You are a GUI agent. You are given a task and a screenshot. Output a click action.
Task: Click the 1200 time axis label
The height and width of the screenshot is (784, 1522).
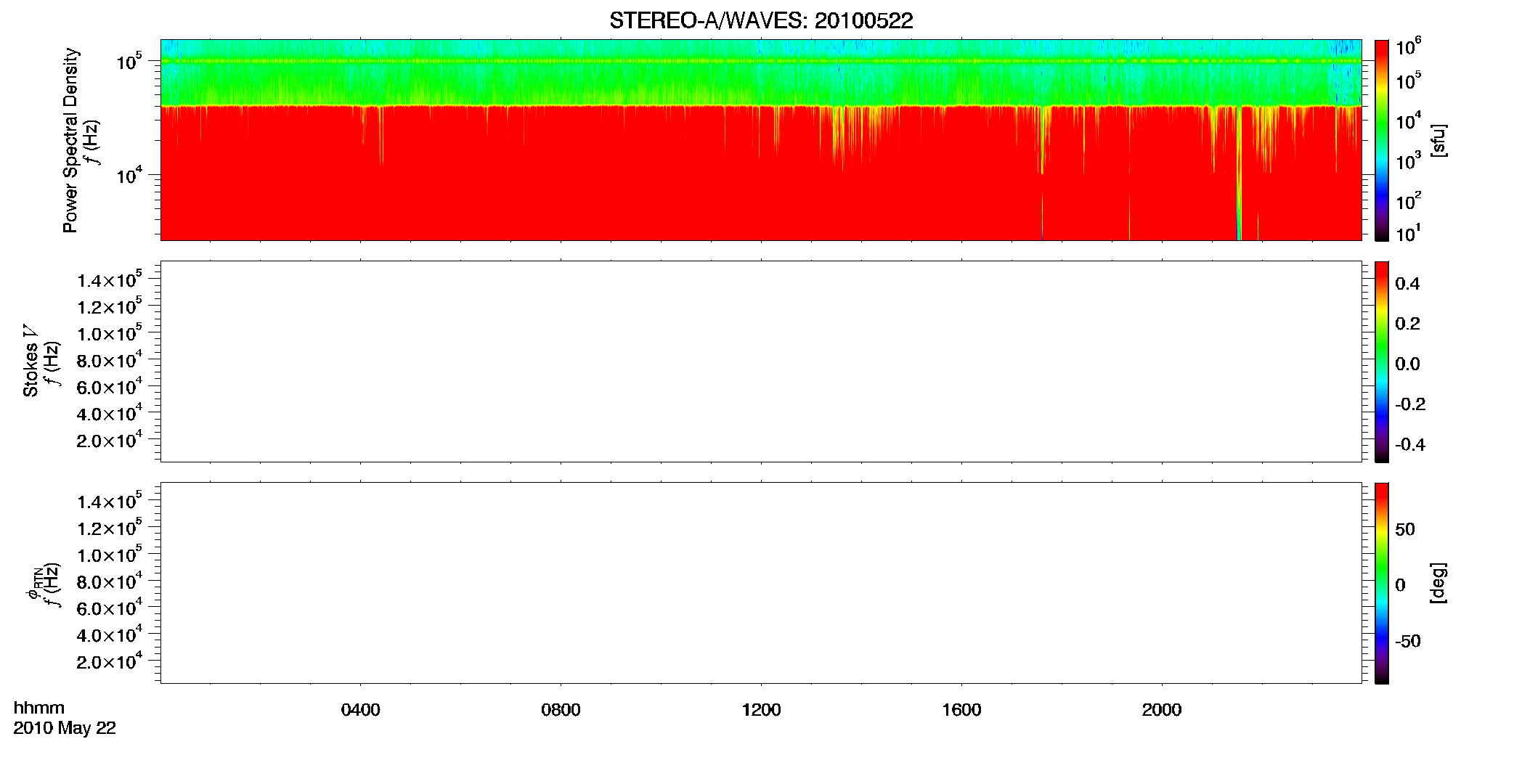click(x=762, y=710)
